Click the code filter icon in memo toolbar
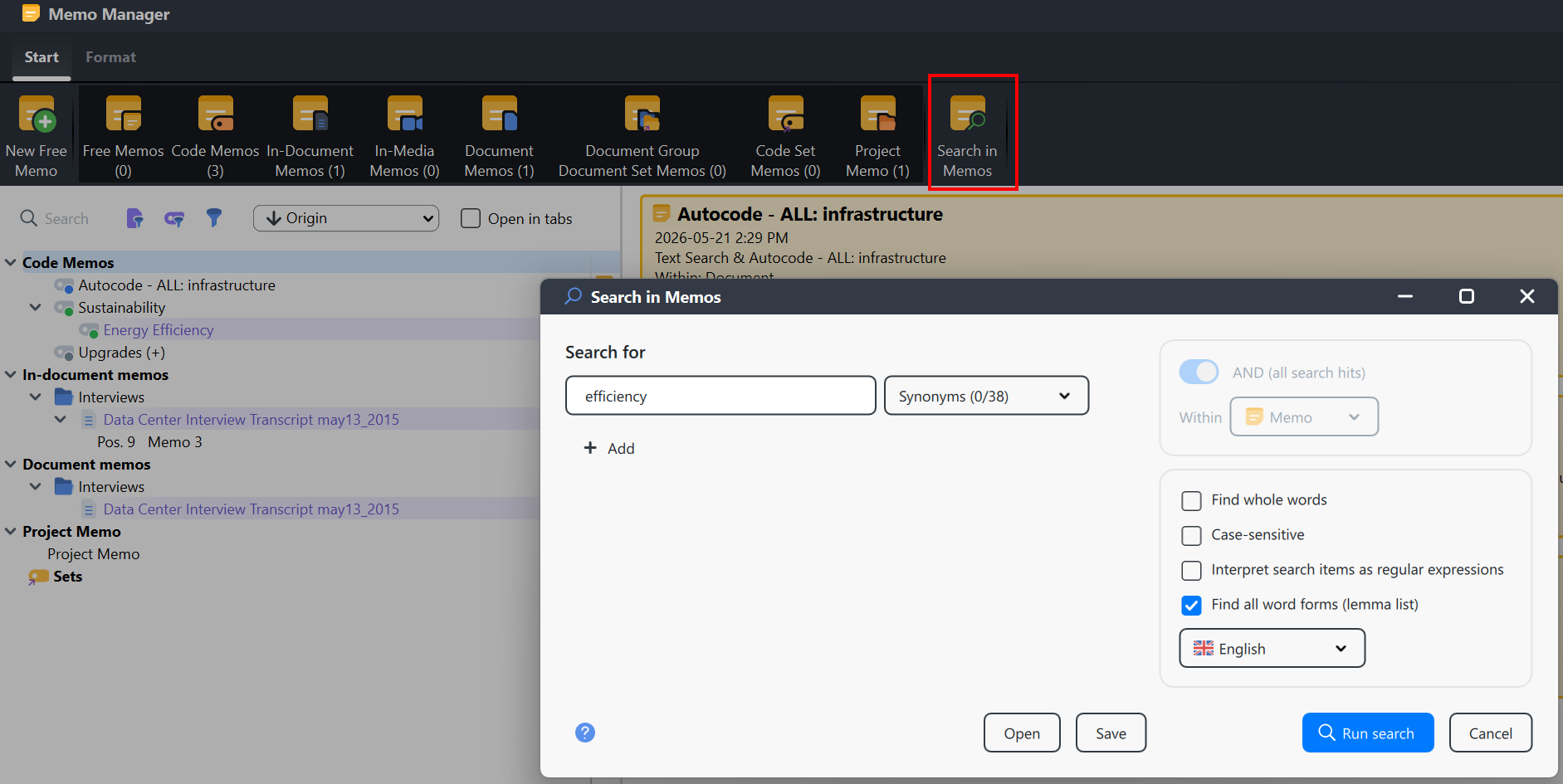 pos(174,218)
